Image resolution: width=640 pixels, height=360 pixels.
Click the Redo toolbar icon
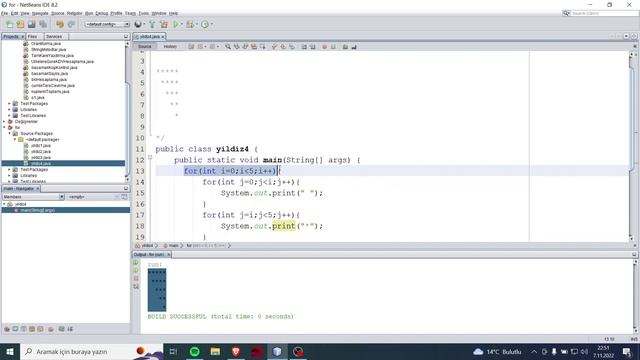[x=71, y=24]
